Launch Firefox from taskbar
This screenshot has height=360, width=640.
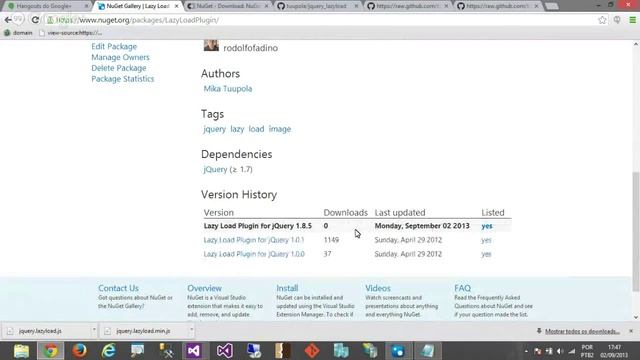point(80,351)
